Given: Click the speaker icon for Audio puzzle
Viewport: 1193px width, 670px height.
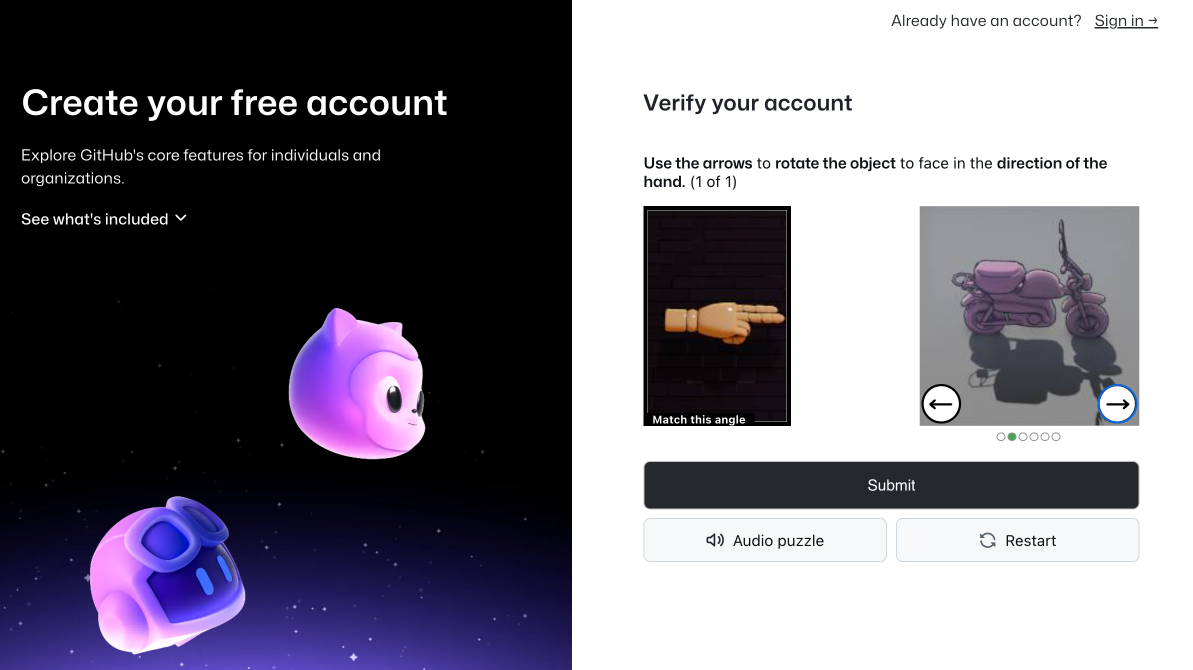Looking at the screenshot, I should click(x=714, y=540).
